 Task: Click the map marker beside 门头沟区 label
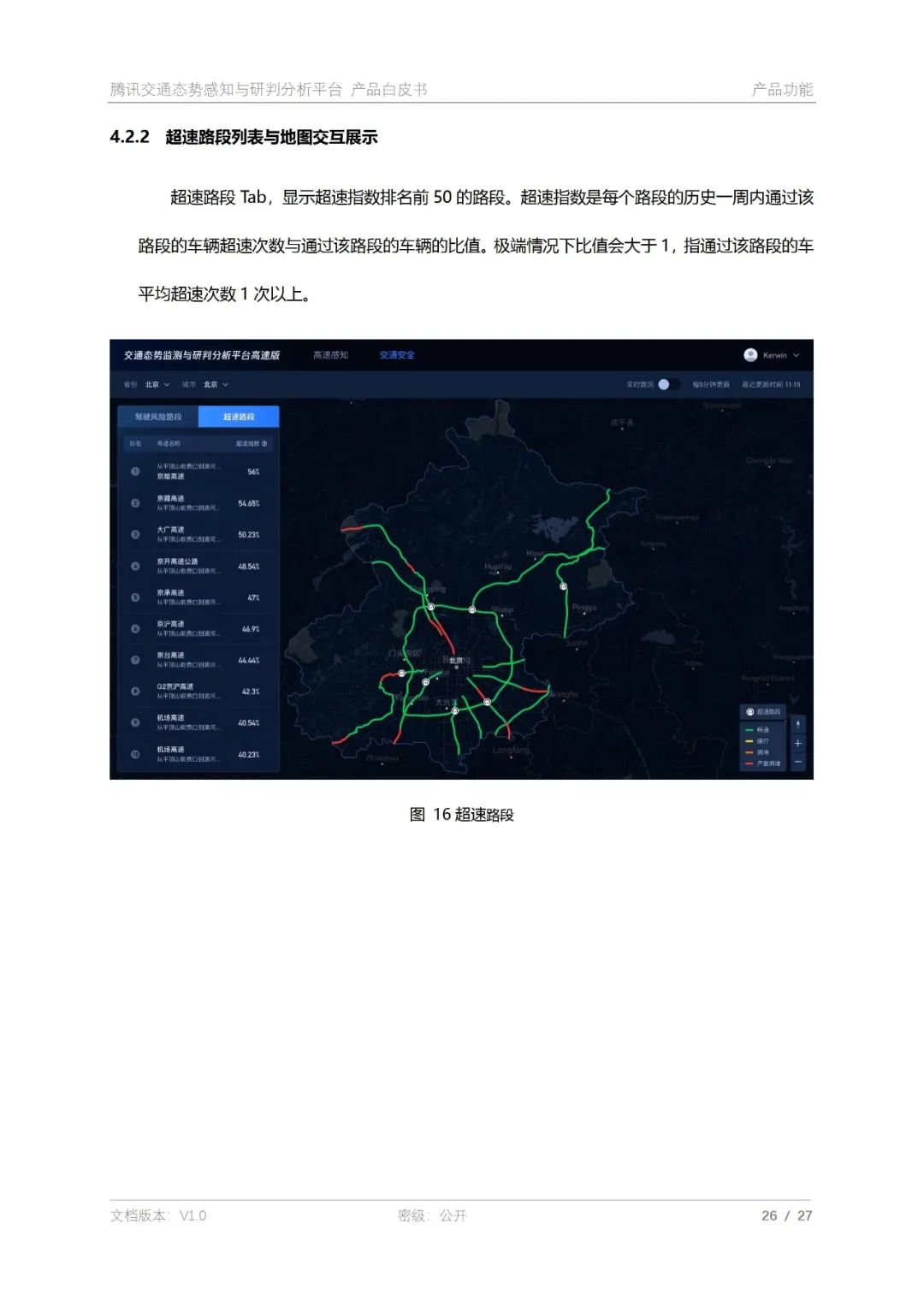402,674
